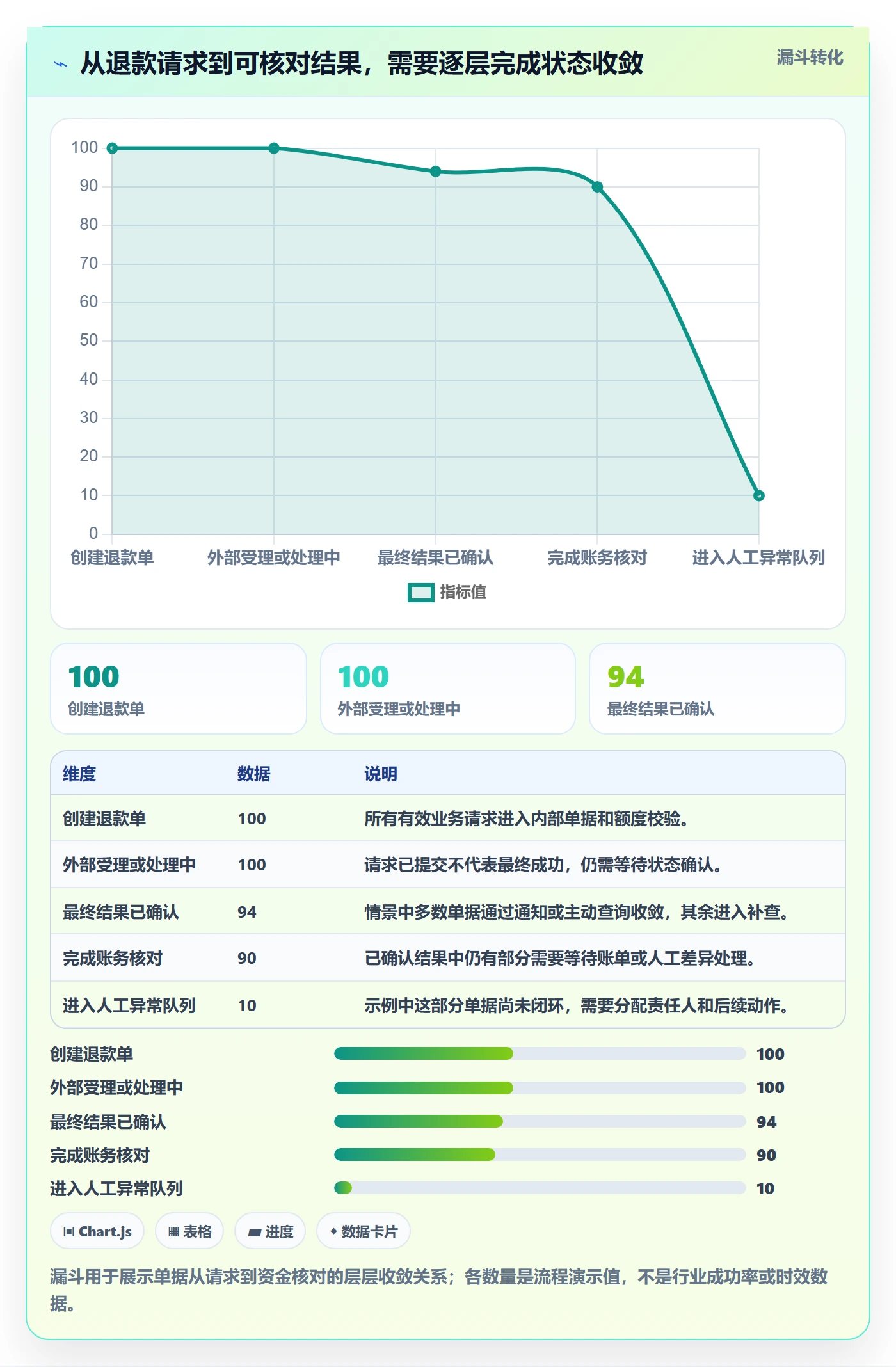Click the 指标值 legend label
The width and height of the screenshot is (896, 1367).
[x=463, y=593]
